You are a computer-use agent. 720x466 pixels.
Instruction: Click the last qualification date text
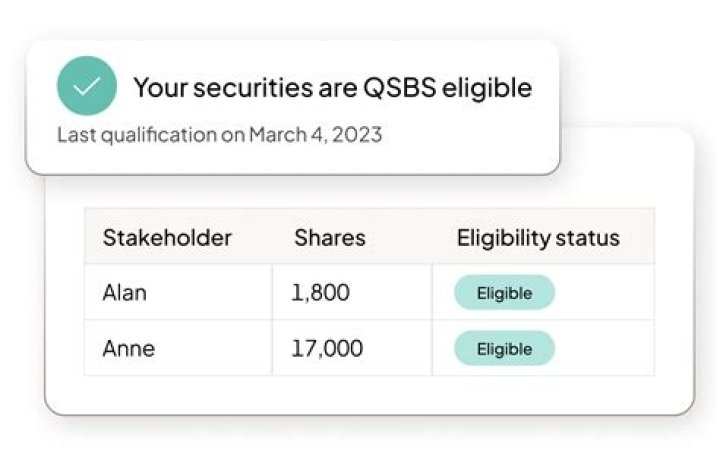click(219, 134)
